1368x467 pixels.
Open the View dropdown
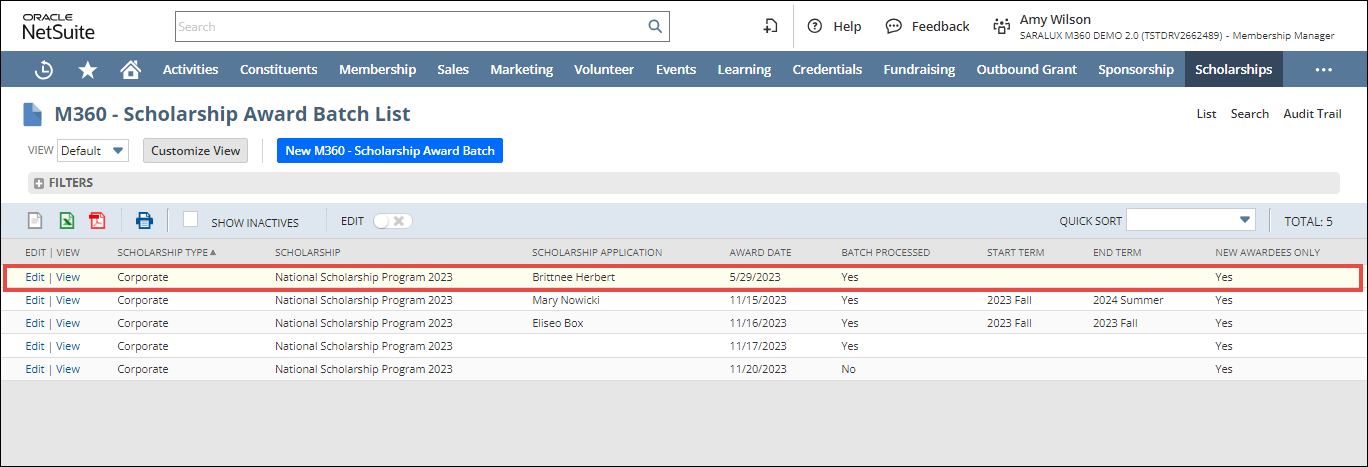tap(93, 151)
